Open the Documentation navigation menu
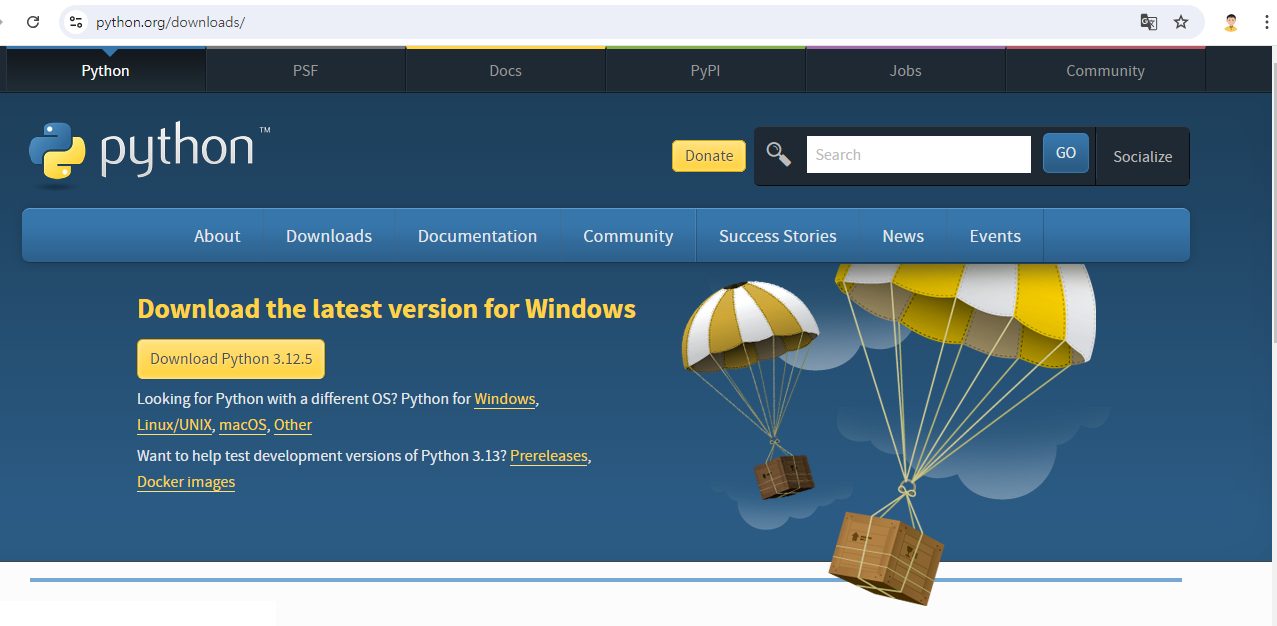Image resolution: width=1277 pixels, height=626 pixels. [x=477, y=236]
